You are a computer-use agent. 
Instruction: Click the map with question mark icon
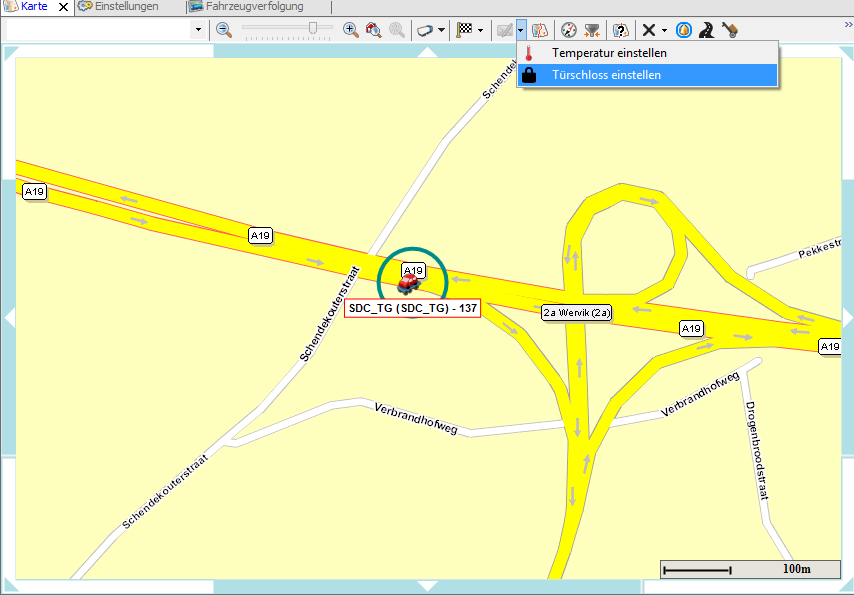pyautogui.click(x=621, y=30)
